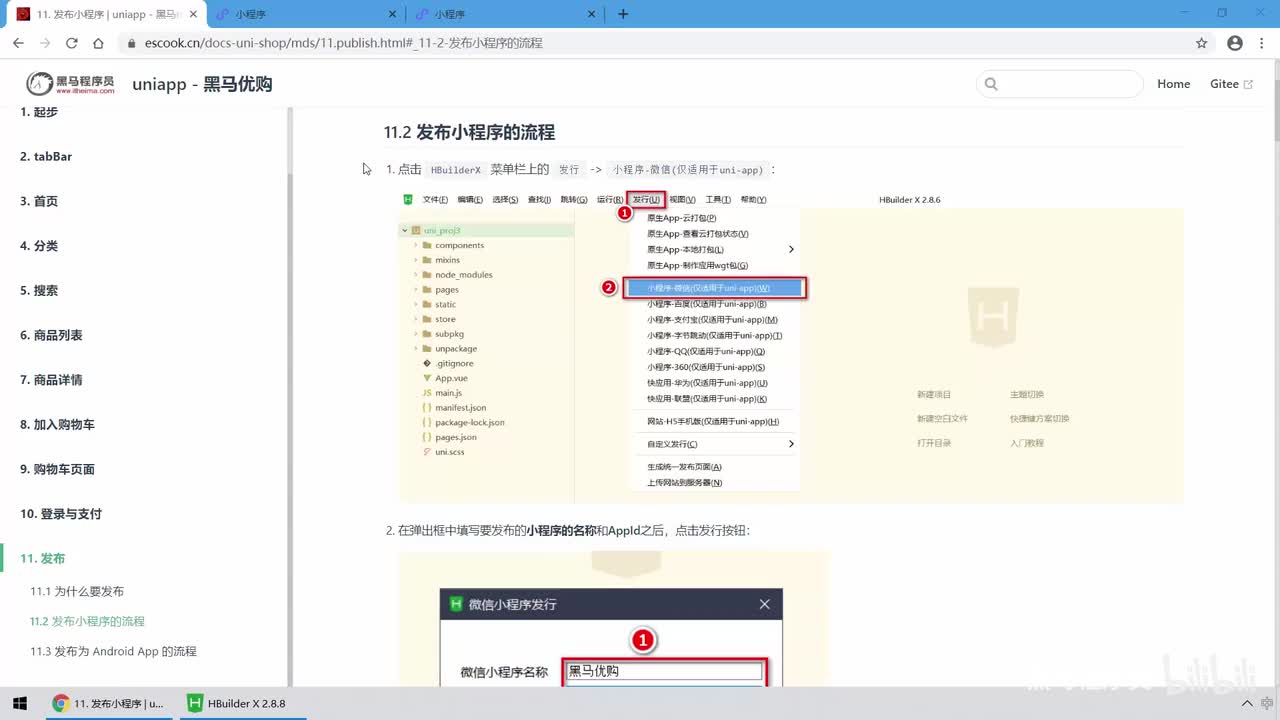Open subsection 11.1 为什么要发布
Image resolution: width=1280 pixels, height=720 pixels.
(77, 591)
